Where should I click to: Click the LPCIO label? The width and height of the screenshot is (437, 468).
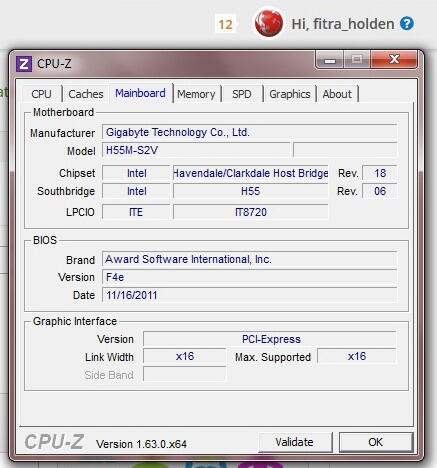80,212
